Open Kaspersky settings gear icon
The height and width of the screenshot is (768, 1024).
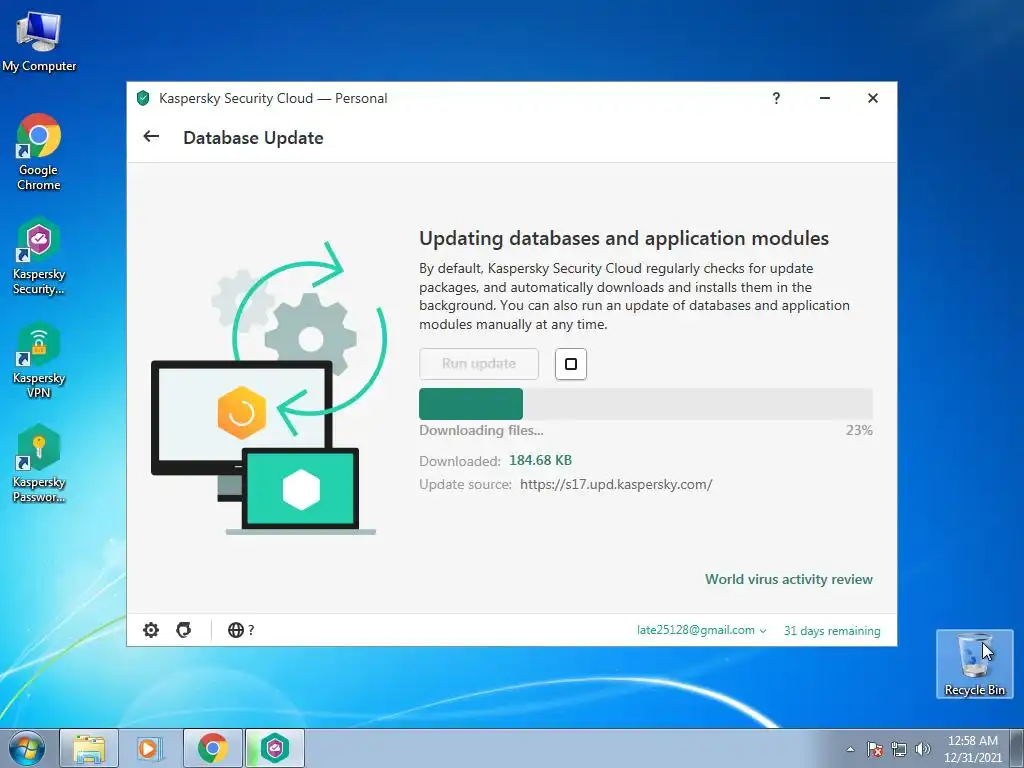(x=151, y=630)
